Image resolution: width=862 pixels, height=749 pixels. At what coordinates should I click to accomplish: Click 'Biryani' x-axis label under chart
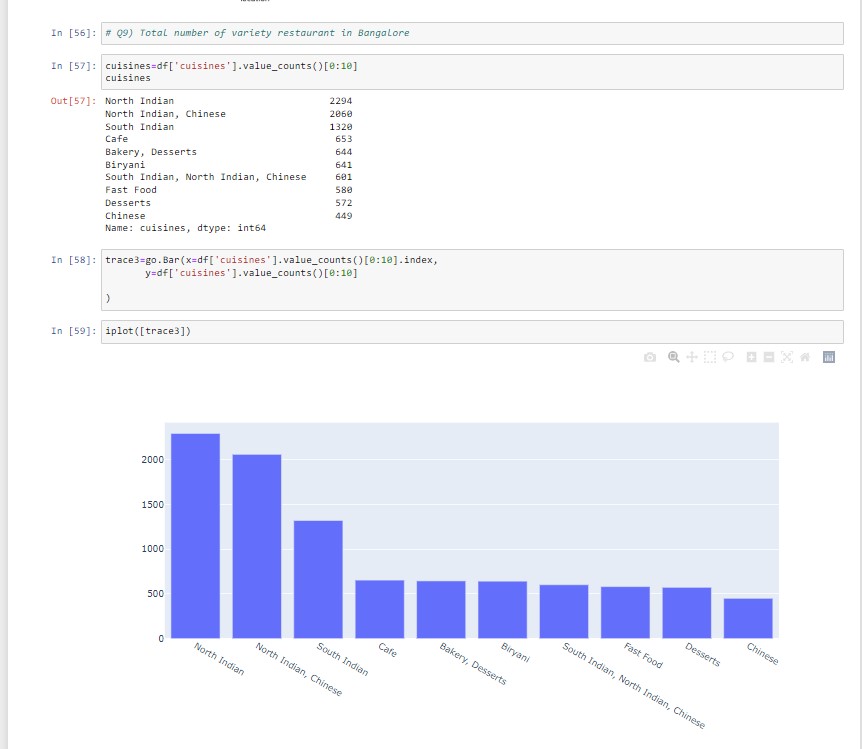coord(515,652)
